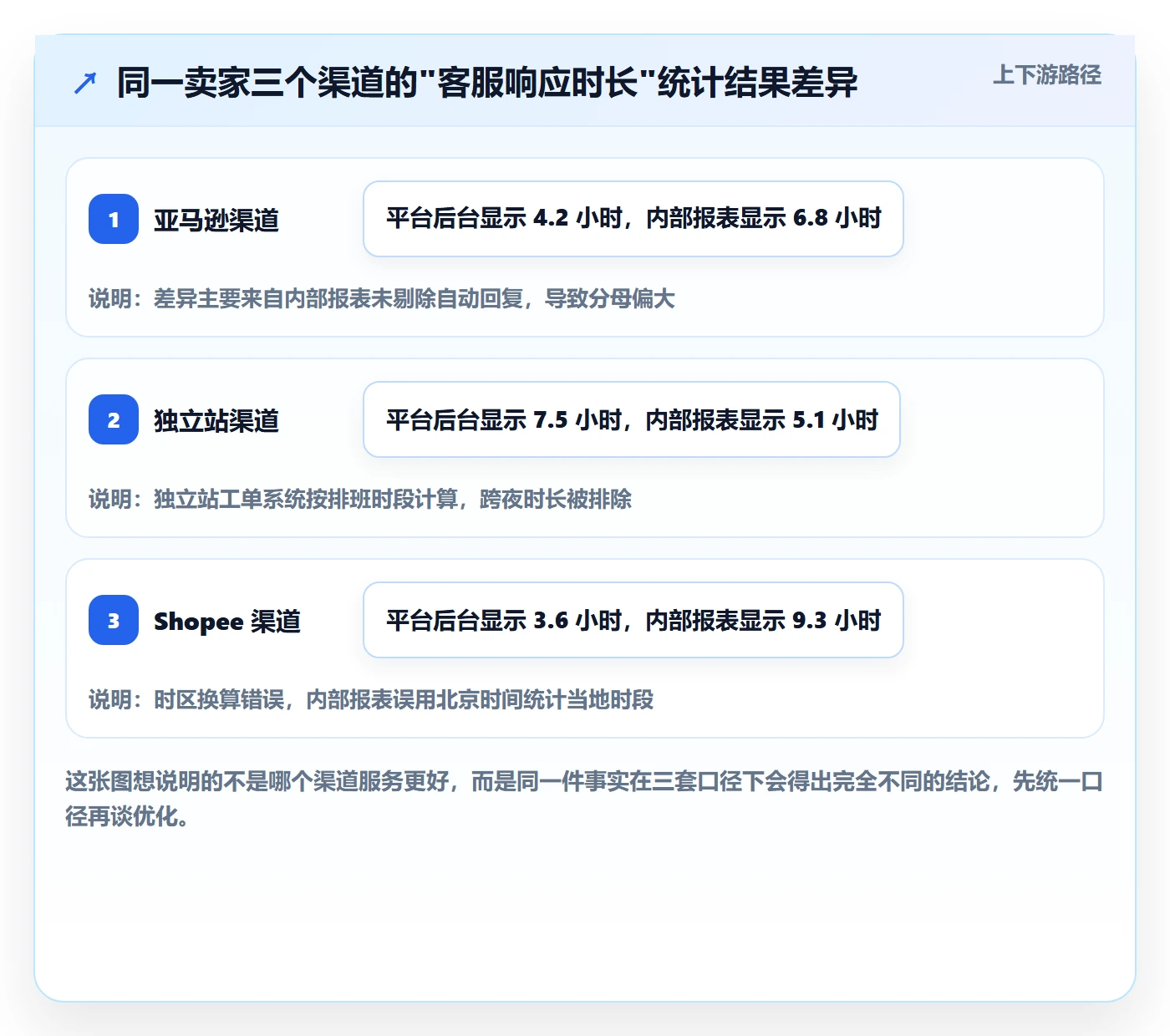1170x1036 pixels.
Task: Click the number 2 badge for 独立站渠道
Action: 114,419
